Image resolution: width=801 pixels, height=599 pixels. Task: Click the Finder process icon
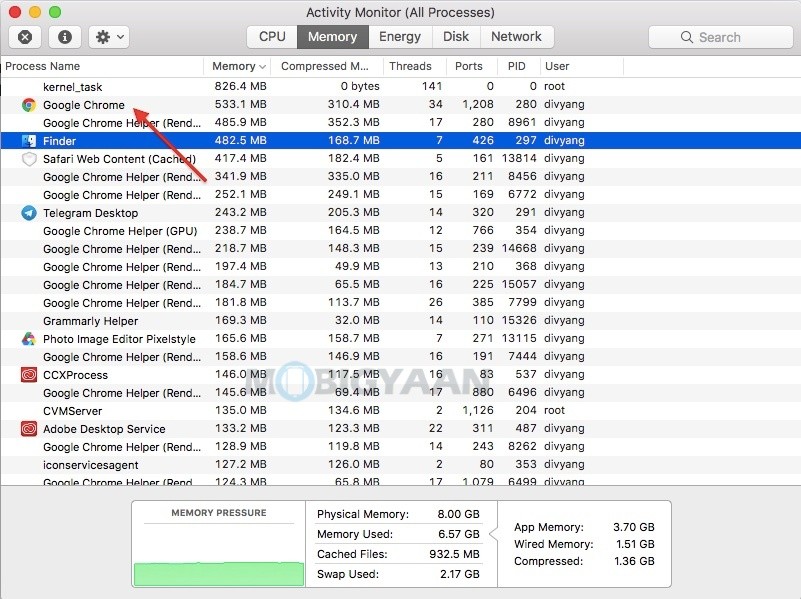point(29,141)
